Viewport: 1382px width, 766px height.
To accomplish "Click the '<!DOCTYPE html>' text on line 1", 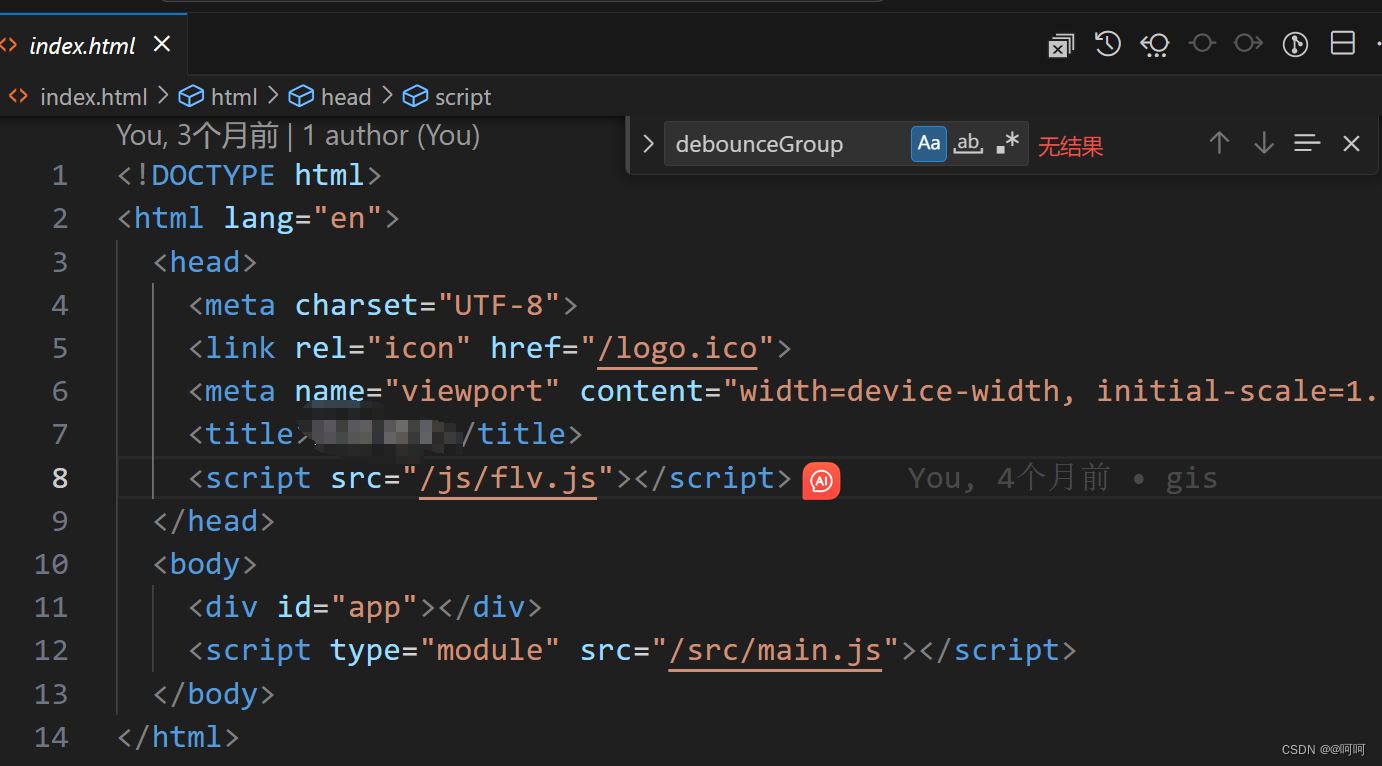I will [250, 175].
